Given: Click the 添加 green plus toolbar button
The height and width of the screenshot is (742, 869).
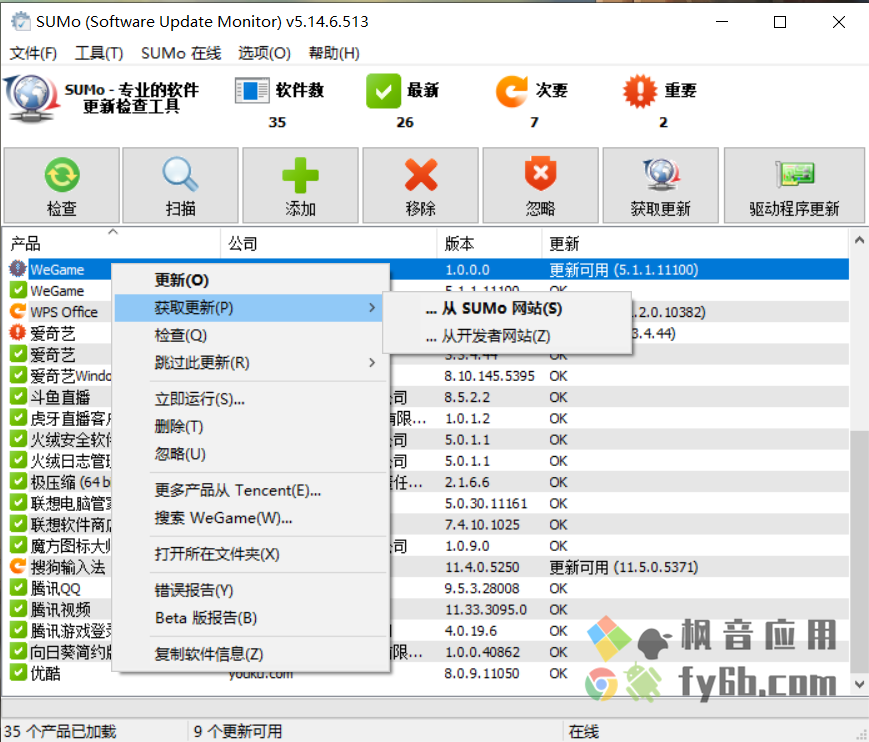Looking at the screenshot, I should tap(300, 186).
